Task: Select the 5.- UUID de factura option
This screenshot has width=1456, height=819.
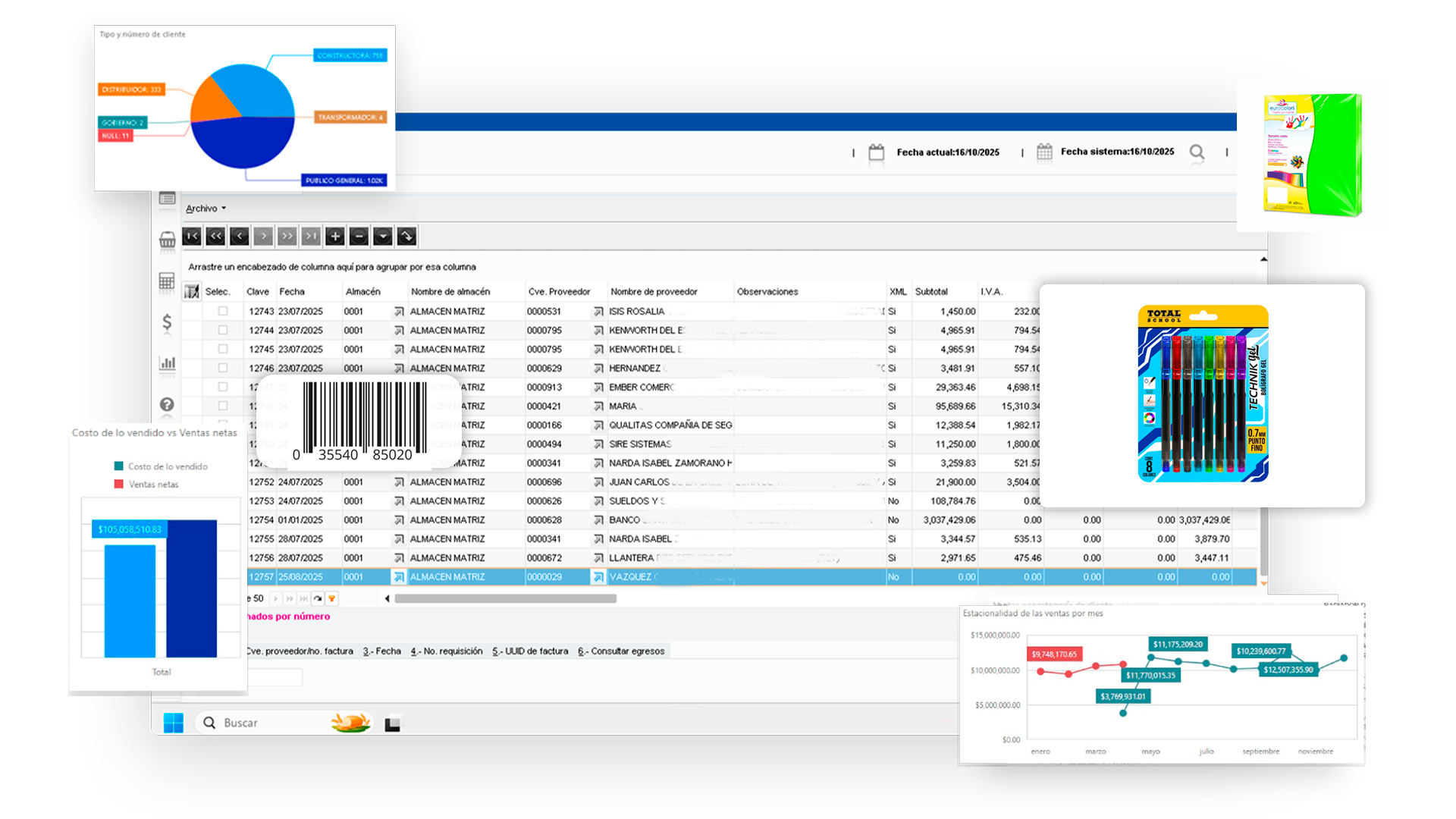Action: (530, 651)
